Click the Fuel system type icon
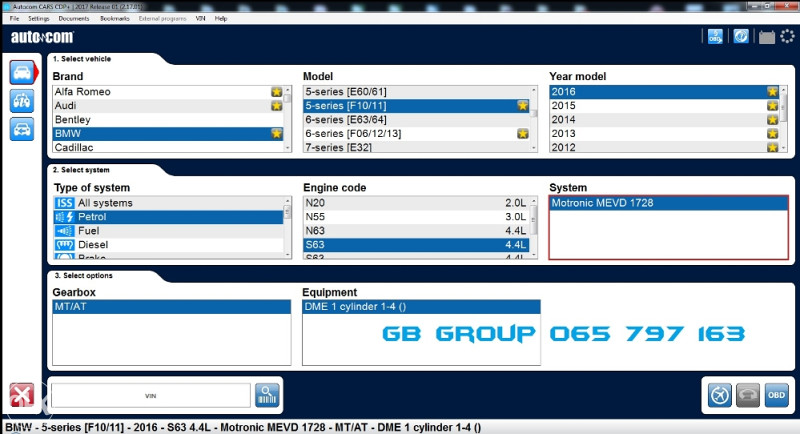The image size is (800, 434). [x=64, y=231]
